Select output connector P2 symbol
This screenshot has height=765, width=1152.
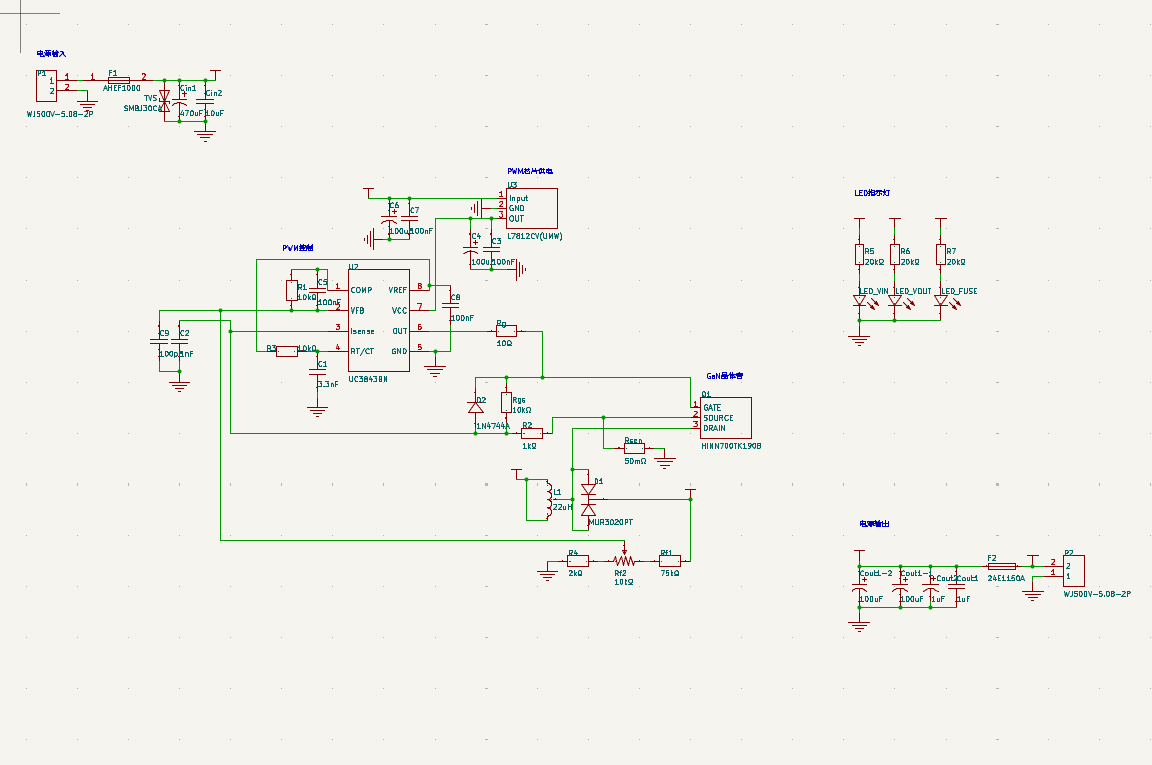pyautogui.click(x=1073, y=571)
